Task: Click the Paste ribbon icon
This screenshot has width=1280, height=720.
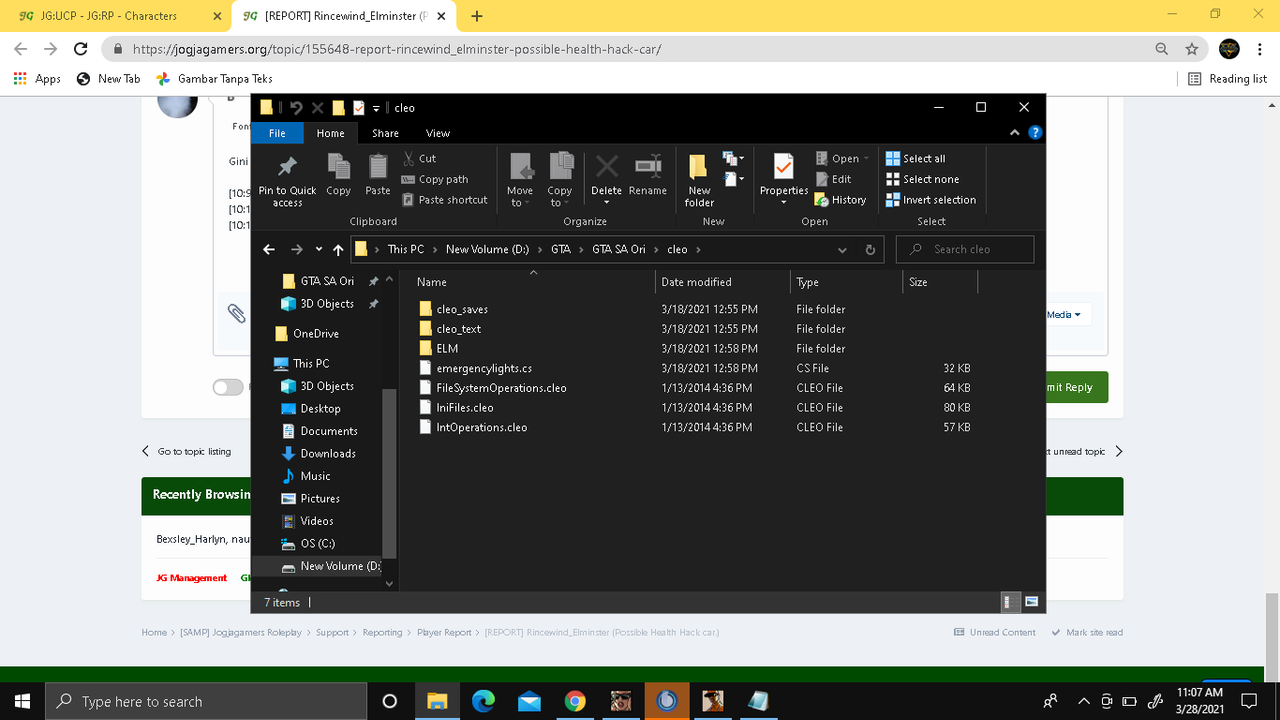Action: point(378,175)
